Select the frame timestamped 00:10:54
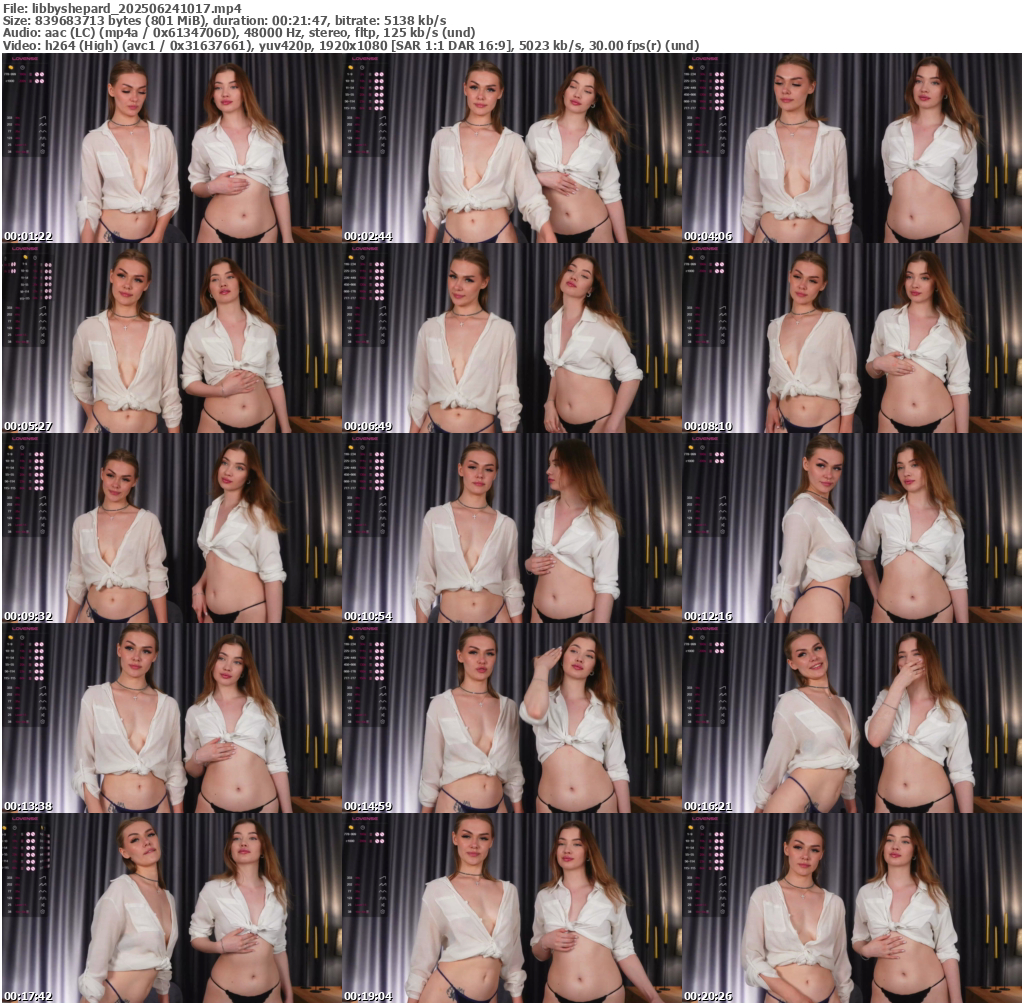 (x=511, y=528)
